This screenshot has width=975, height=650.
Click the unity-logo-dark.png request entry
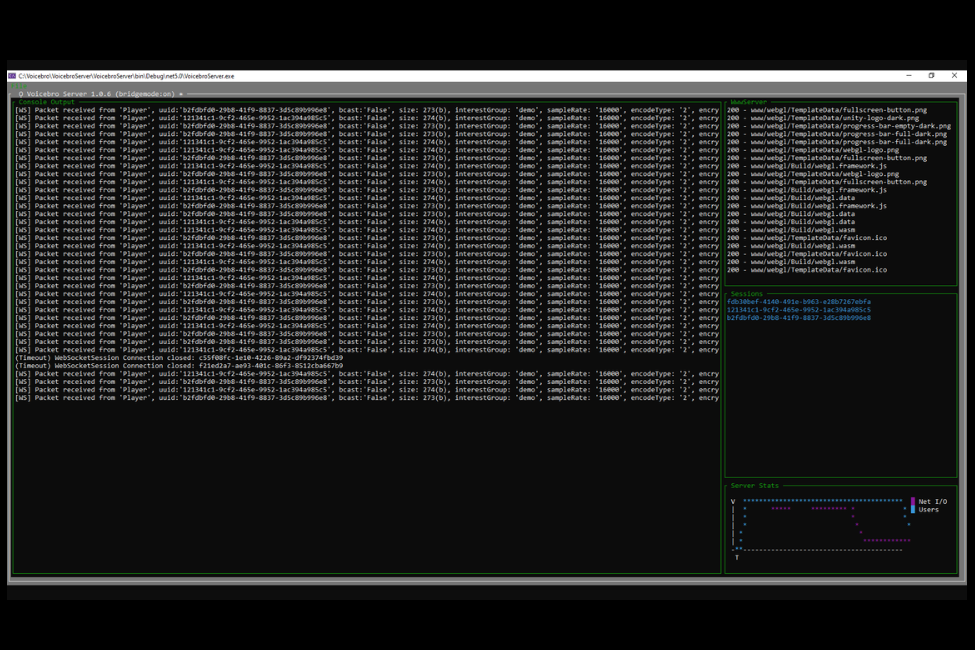pos(823,118)
